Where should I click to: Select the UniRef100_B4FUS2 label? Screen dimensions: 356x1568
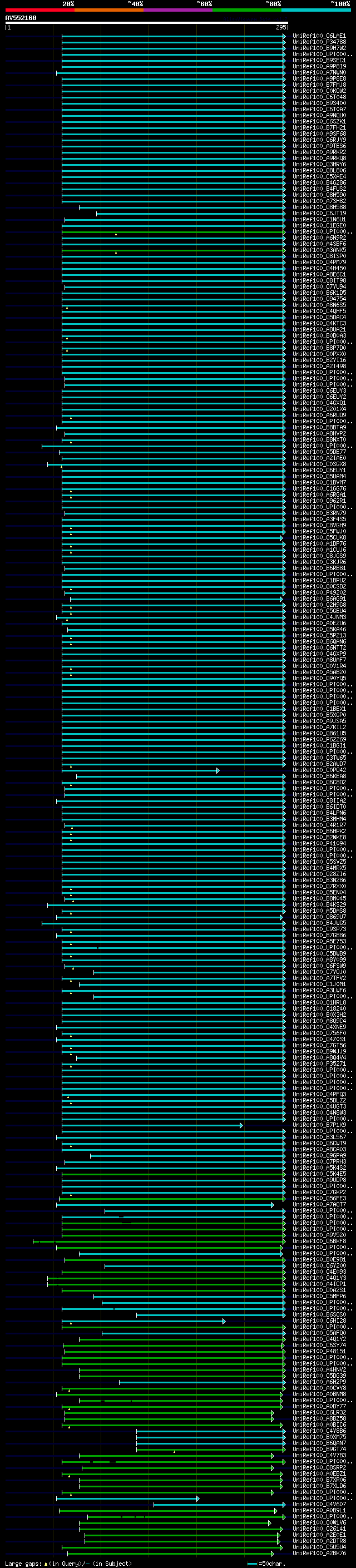[319, 189]
